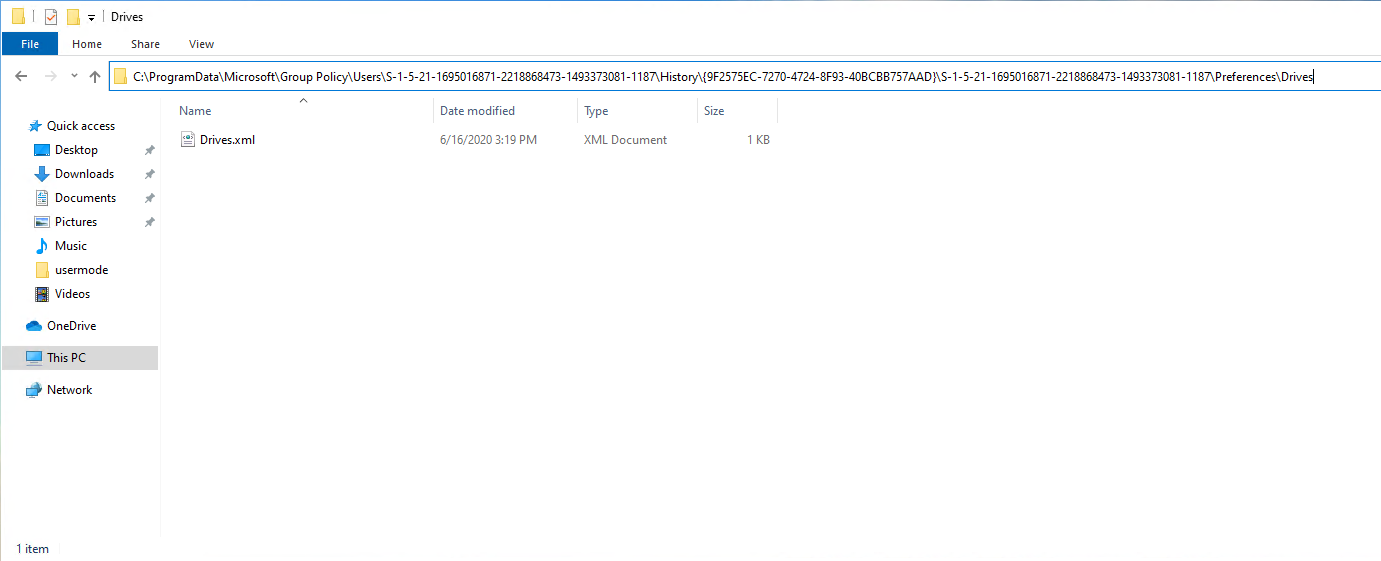Screen dimensions: 1381x561
Task: Click the usermode yellow folder icon
Action: pos(42,270)
